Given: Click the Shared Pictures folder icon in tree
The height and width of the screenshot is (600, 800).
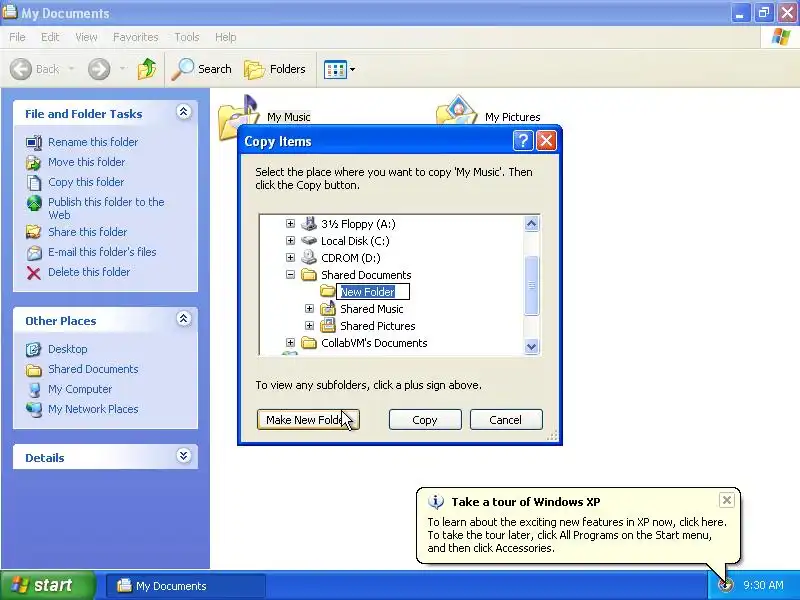Looking at the screenshot, I should coord(328,325).
